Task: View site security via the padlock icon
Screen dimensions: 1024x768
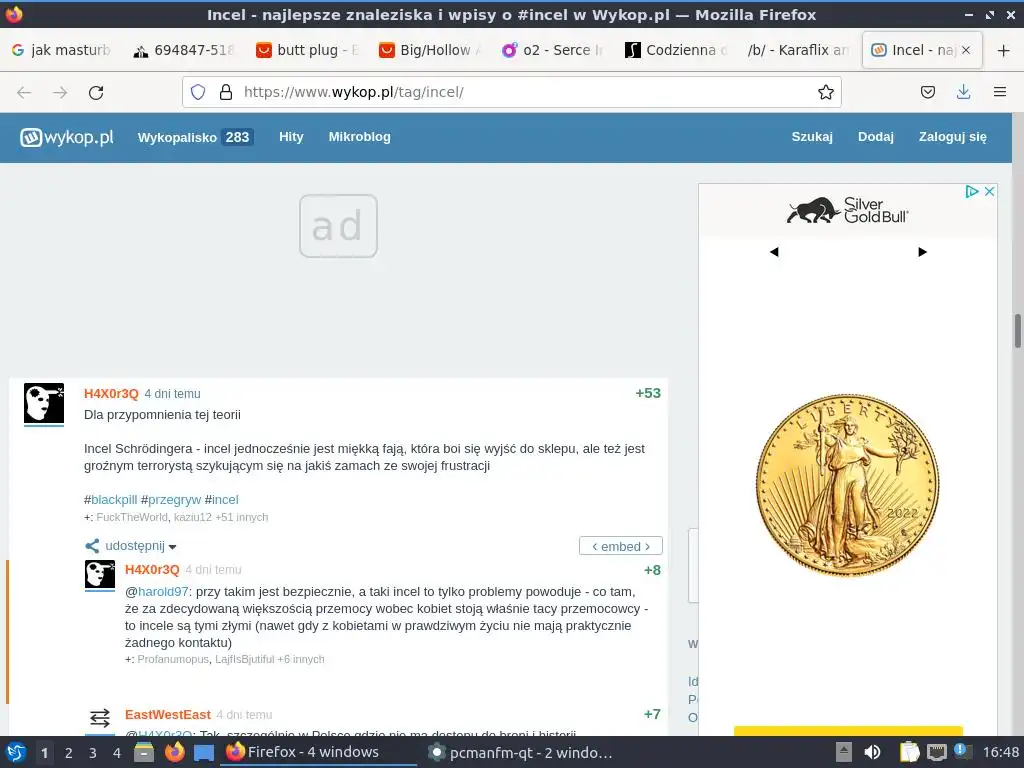Action: [x=226, y=92]
